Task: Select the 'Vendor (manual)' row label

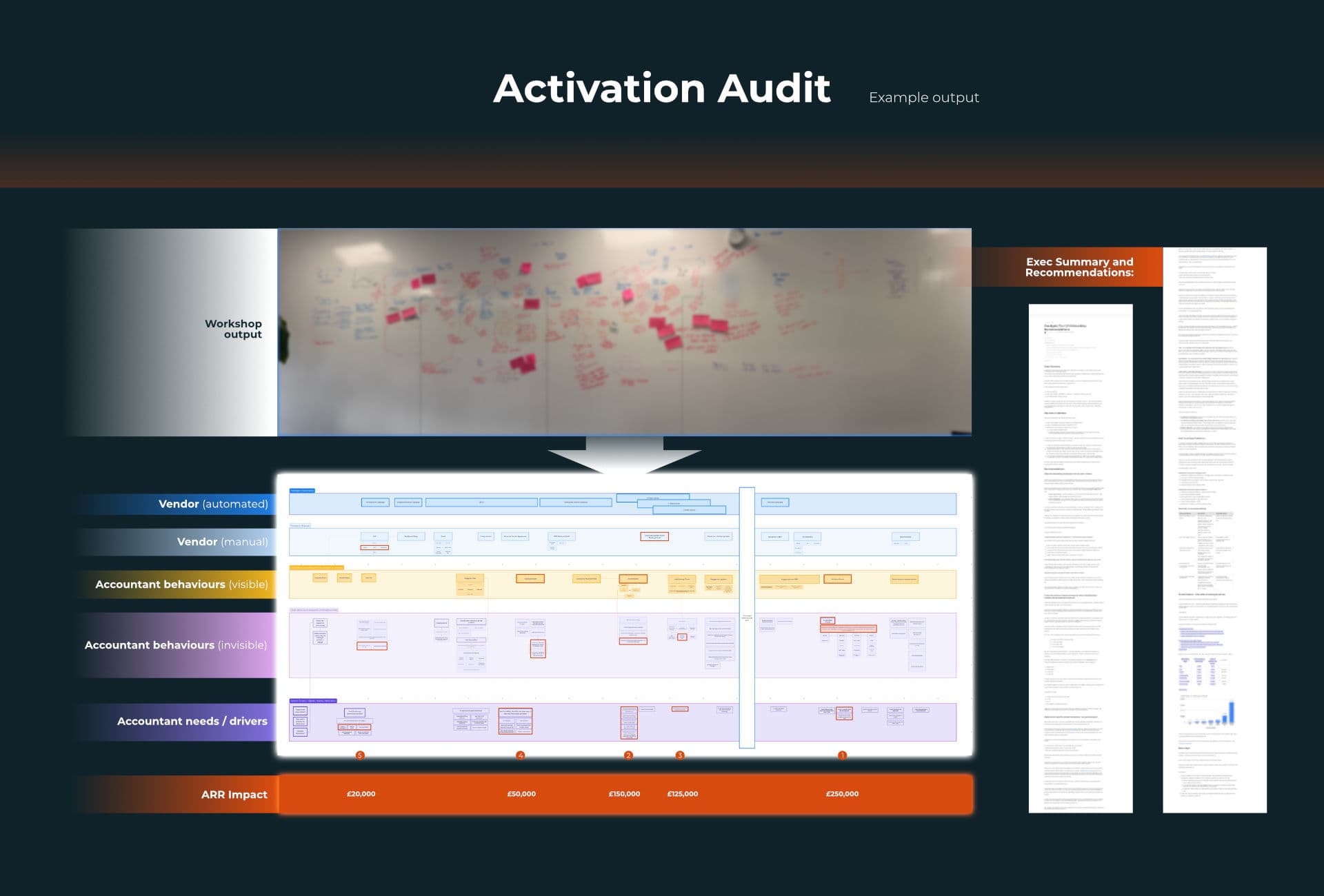Action: point(222,542)
